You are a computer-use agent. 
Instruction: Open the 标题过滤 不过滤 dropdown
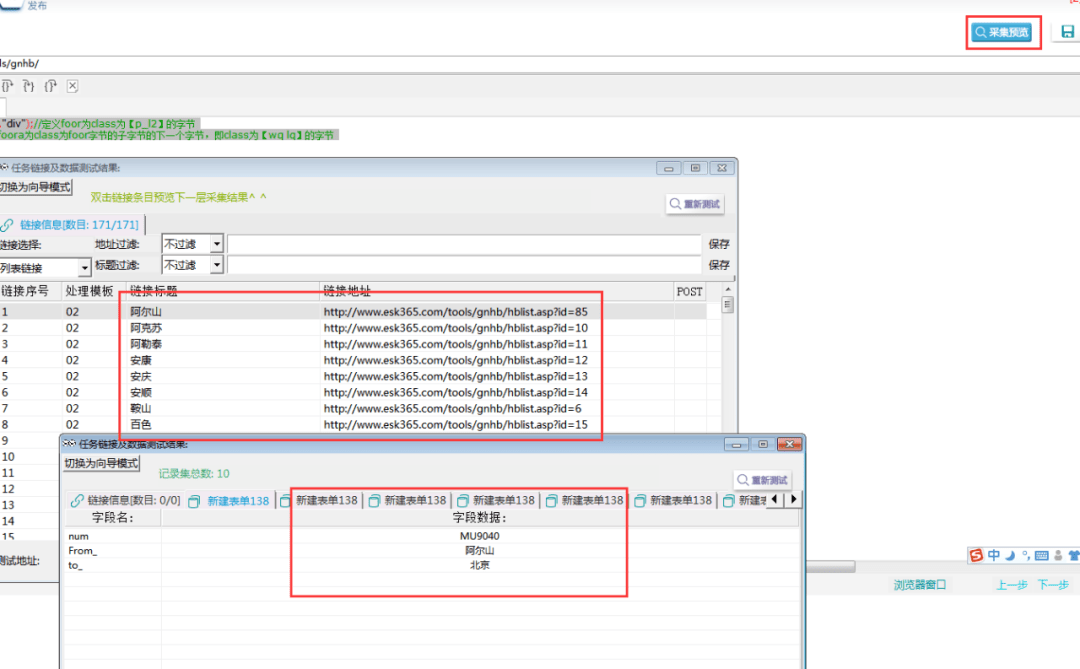pyautogui.click(x=216, y=265)
